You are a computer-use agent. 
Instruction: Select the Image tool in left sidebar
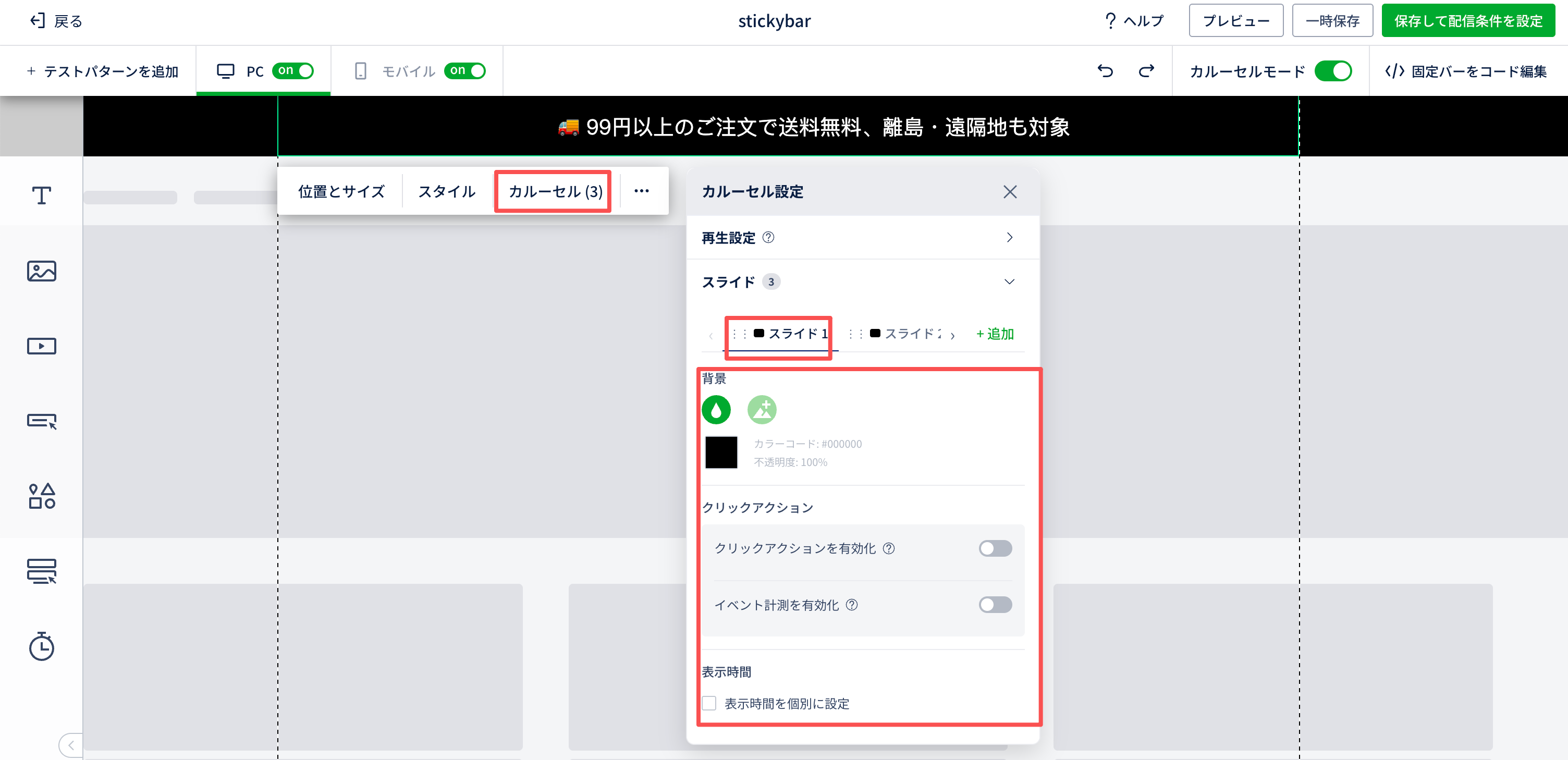point(41,271)
